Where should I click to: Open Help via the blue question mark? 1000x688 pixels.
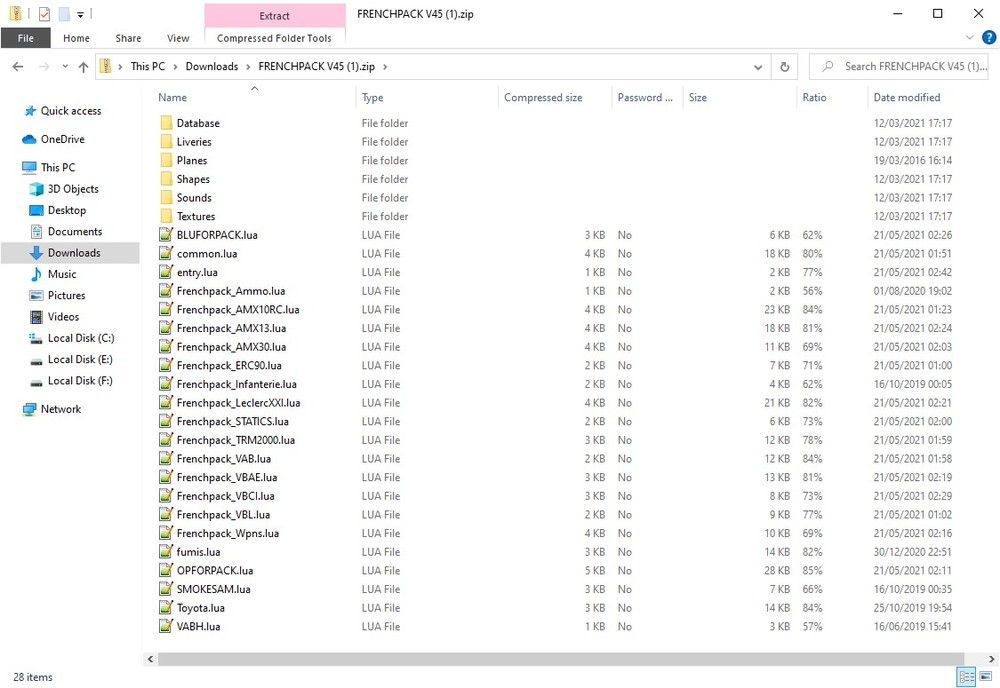(989, 37)
